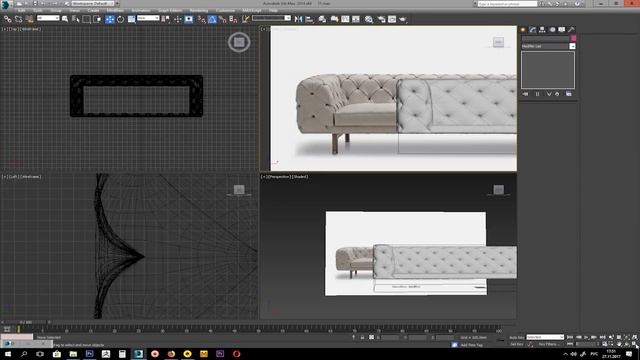Screen dimensions: 640x360
Task: Open the Tools menu
Action: click(38, 10)
